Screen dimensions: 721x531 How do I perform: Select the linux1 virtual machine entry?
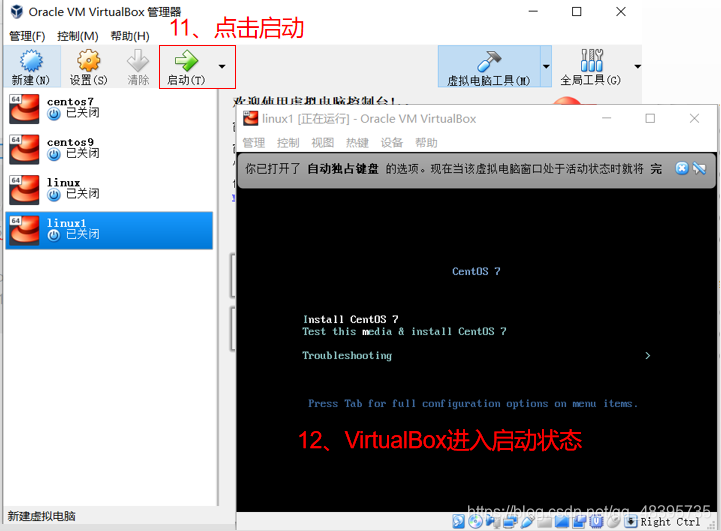[109, 230]
